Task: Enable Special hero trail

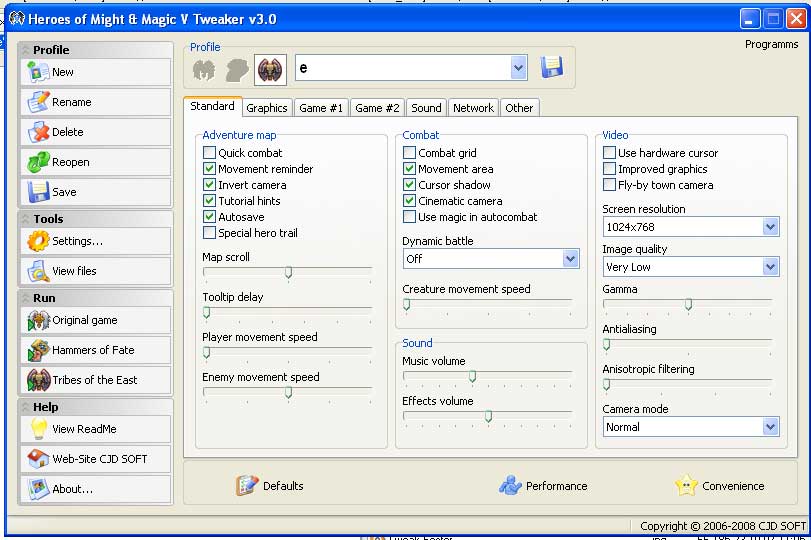Action: pos(209,233)
